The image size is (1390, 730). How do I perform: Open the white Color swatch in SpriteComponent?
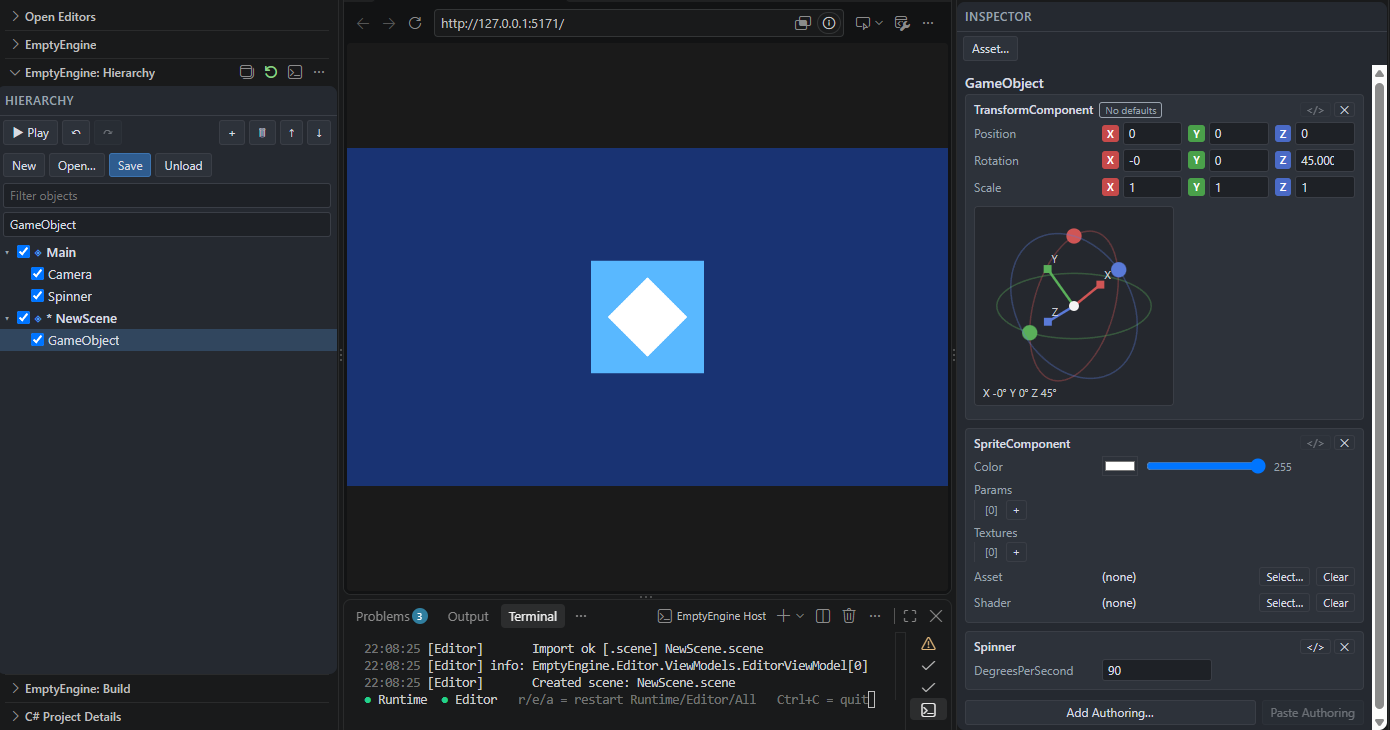1120,466
